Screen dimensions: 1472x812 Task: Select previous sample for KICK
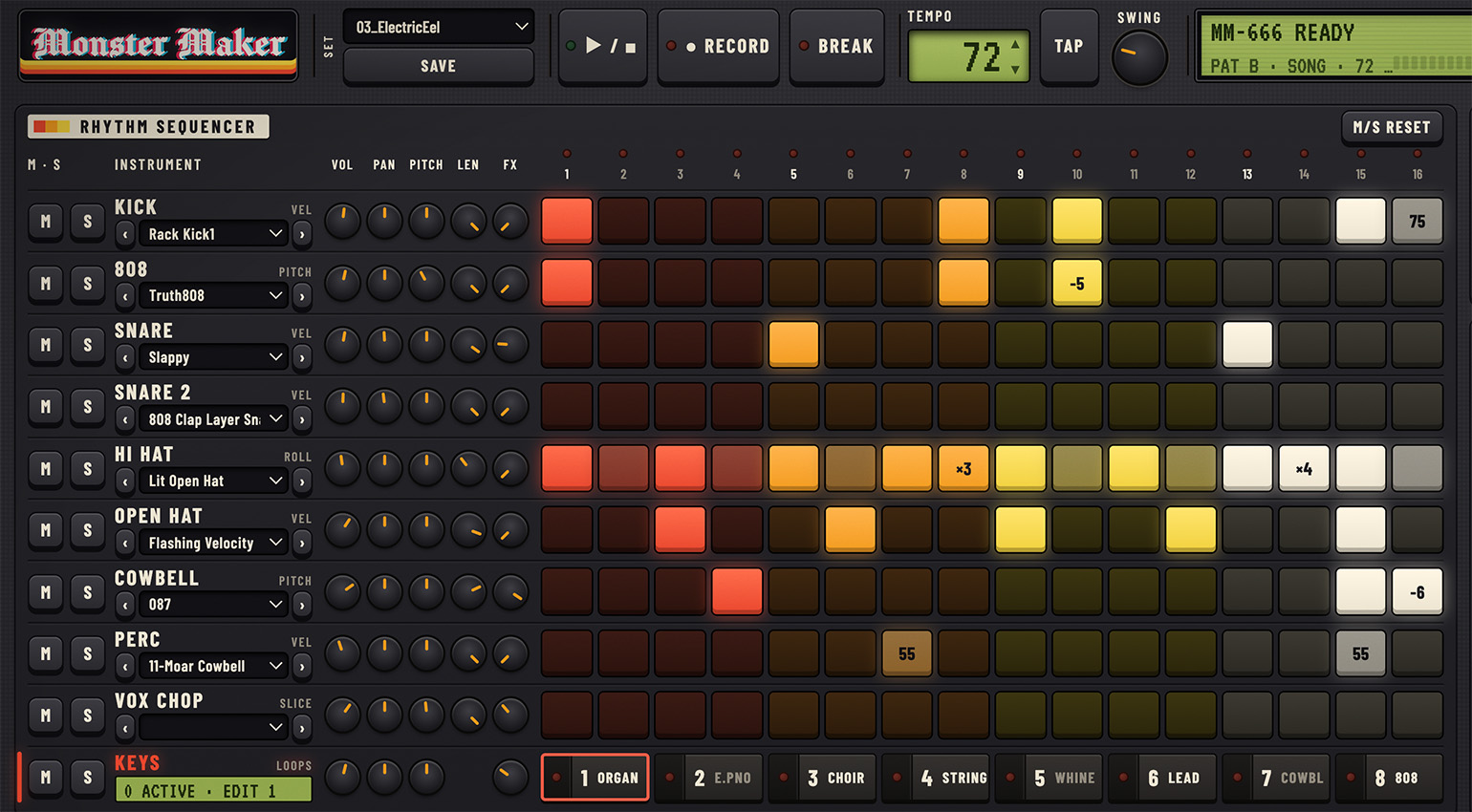point(124,234)
